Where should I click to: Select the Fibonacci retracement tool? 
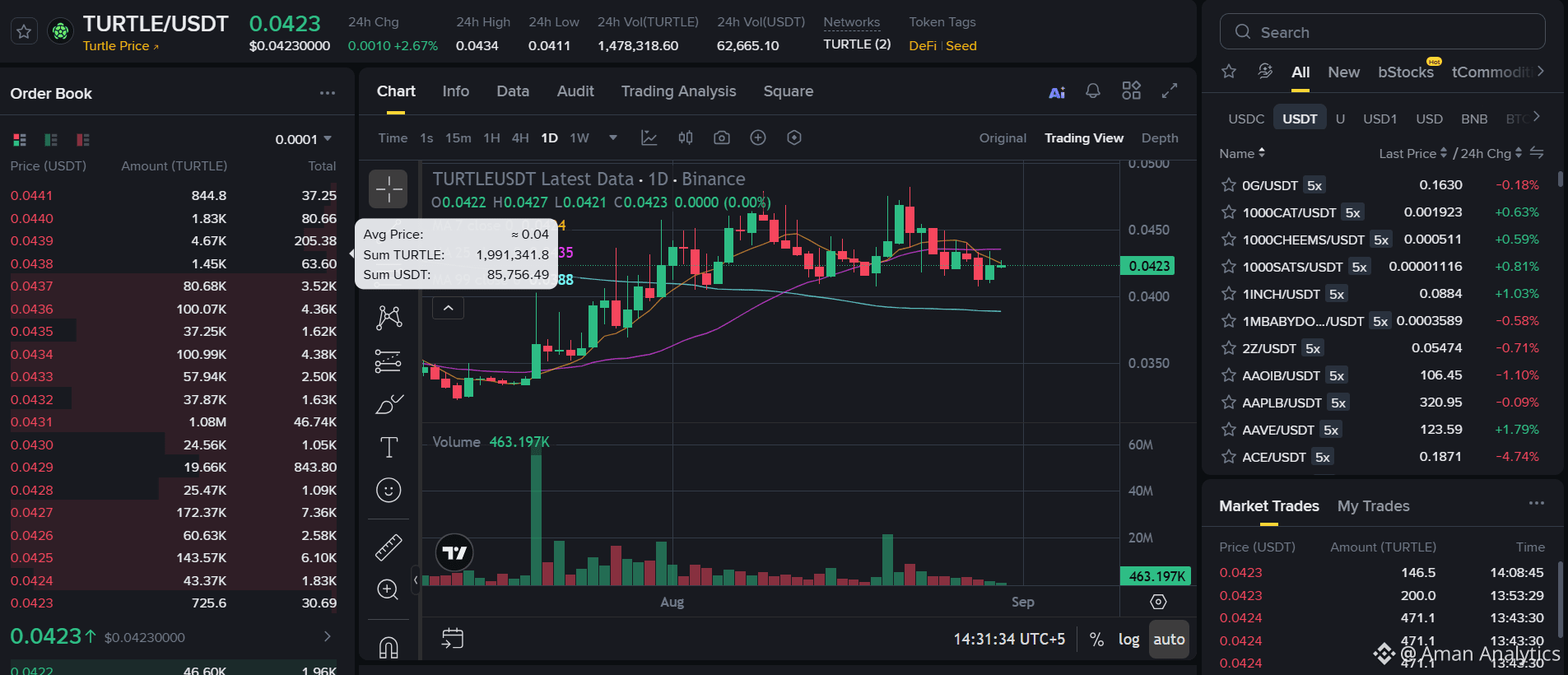pos(389,361)
